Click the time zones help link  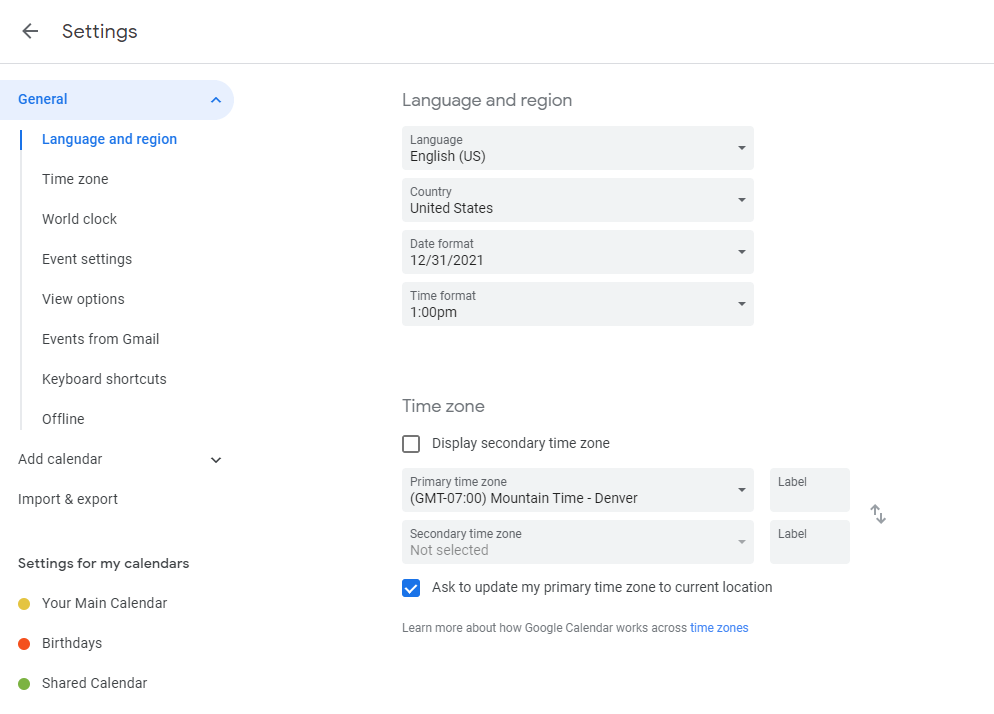pos(719,628)
